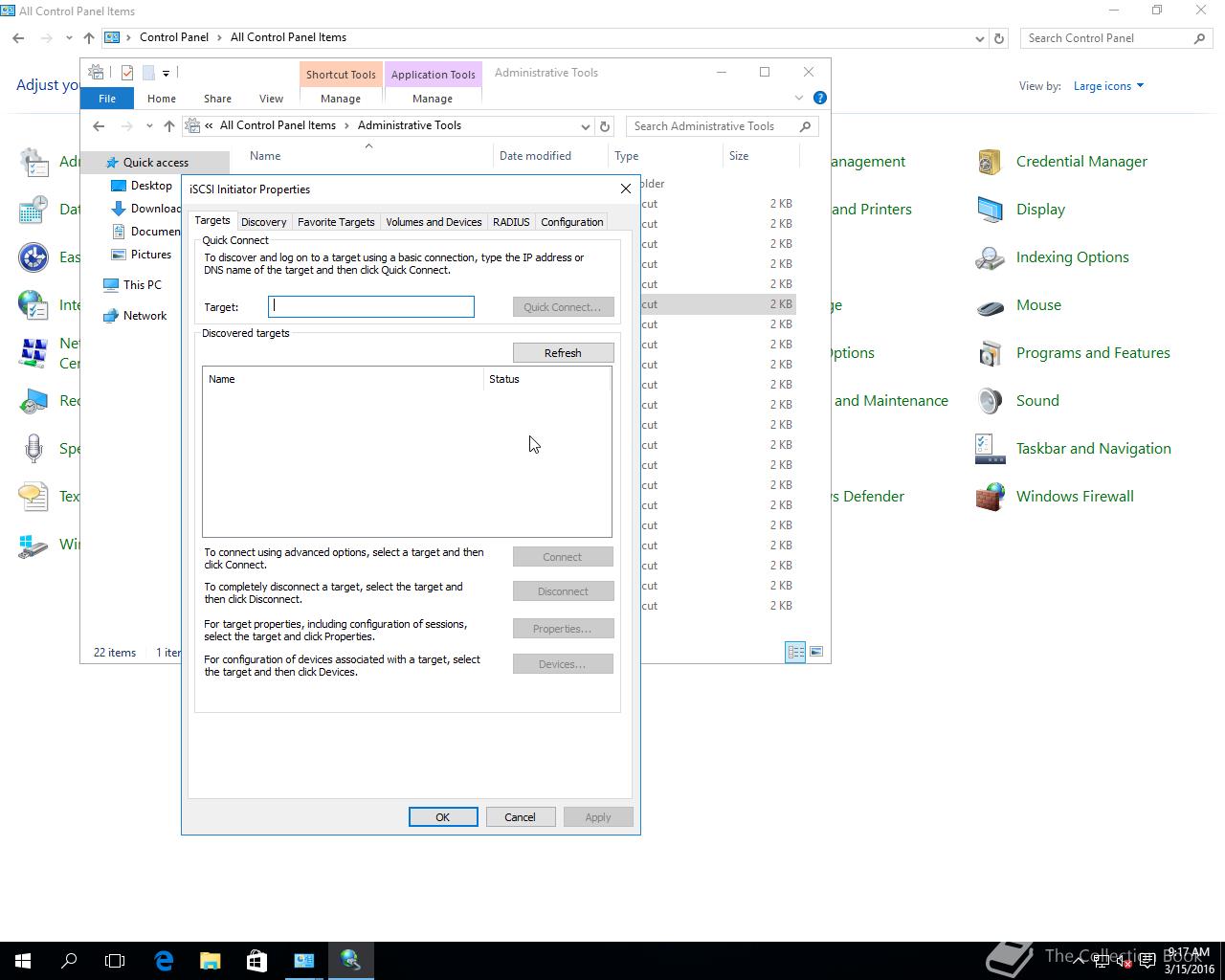Open recent locations dropdown in Administrative Tools
The width and height of the screenshot is (1225, 980).
pyautogui.click(x=149, y=126)
